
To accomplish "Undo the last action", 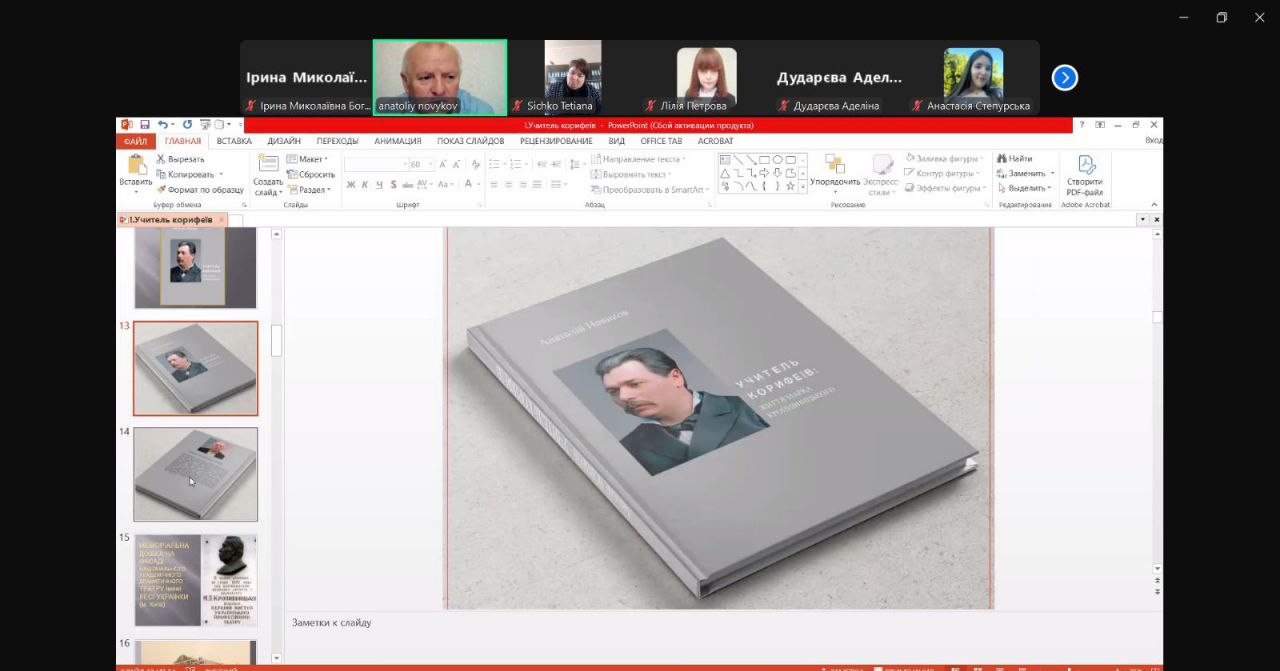I will point(162,124).
